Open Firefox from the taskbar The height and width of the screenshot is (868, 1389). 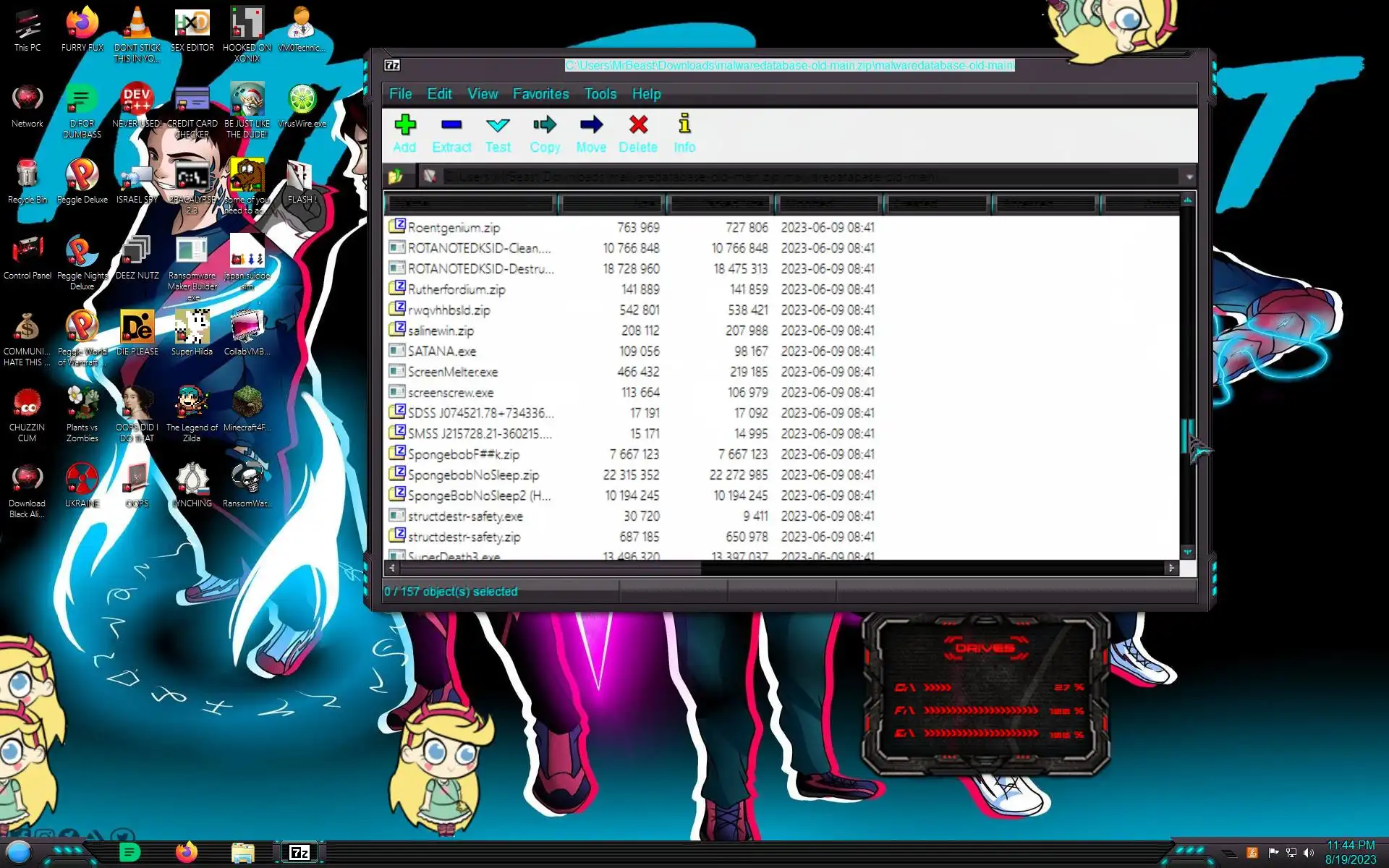(x=187, y=853)
